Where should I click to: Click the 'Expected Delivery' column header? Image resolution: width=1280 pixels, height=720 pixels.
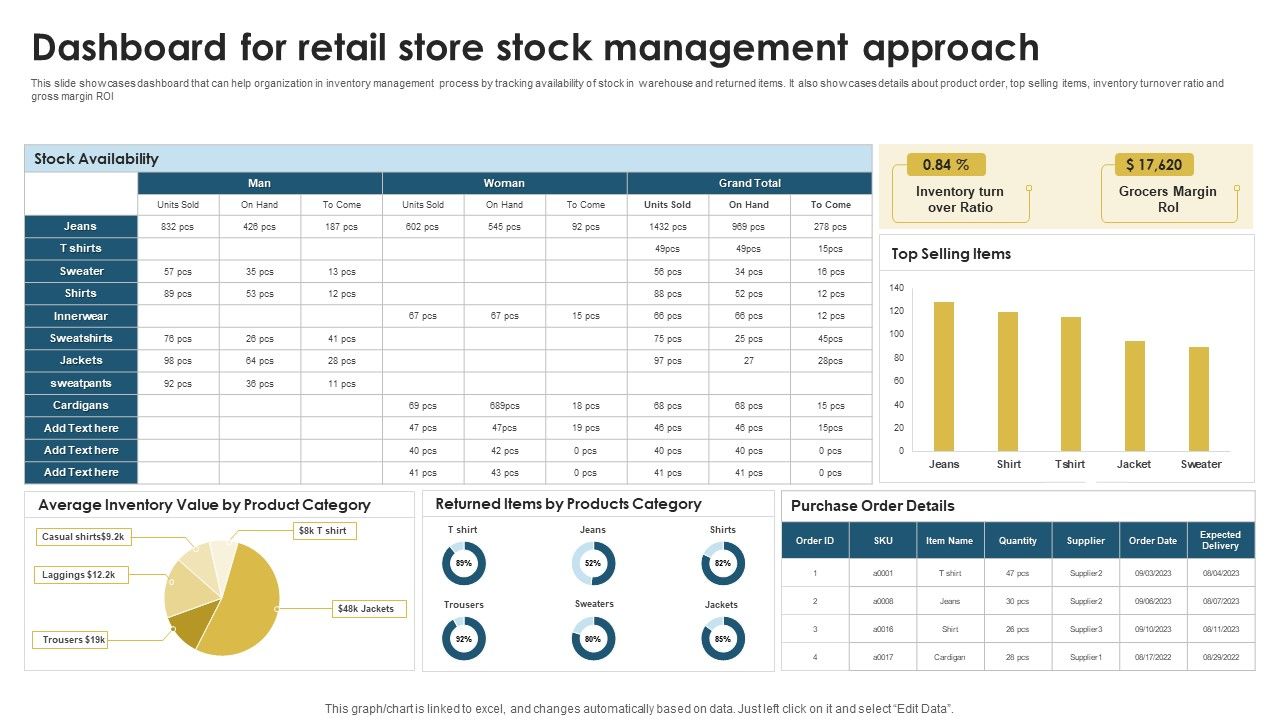point(1221,540)
